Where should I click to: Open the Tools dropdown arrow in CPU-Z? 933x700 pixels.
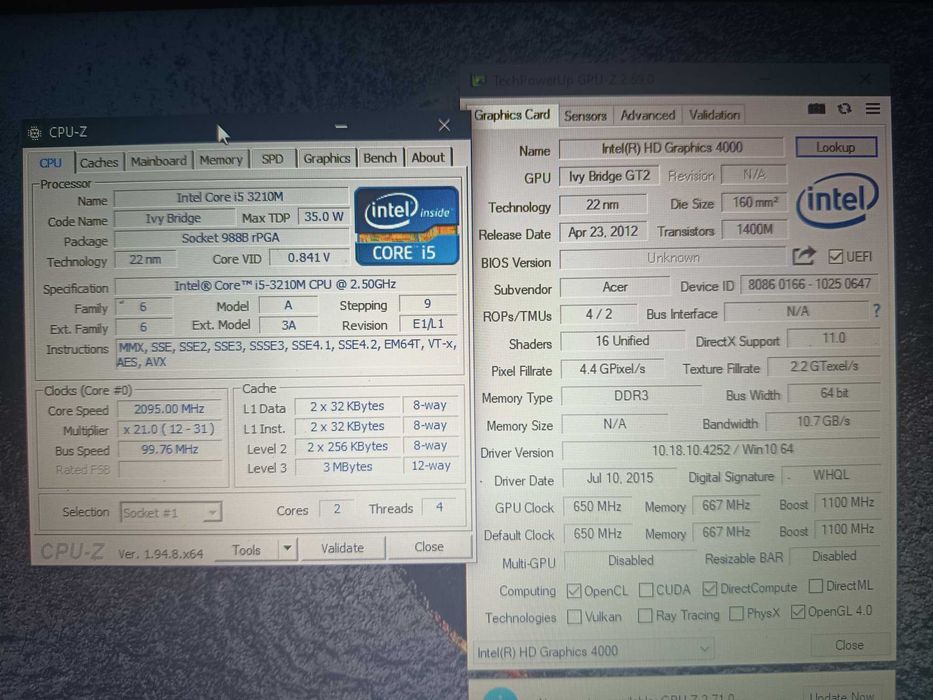coord(287,548)
